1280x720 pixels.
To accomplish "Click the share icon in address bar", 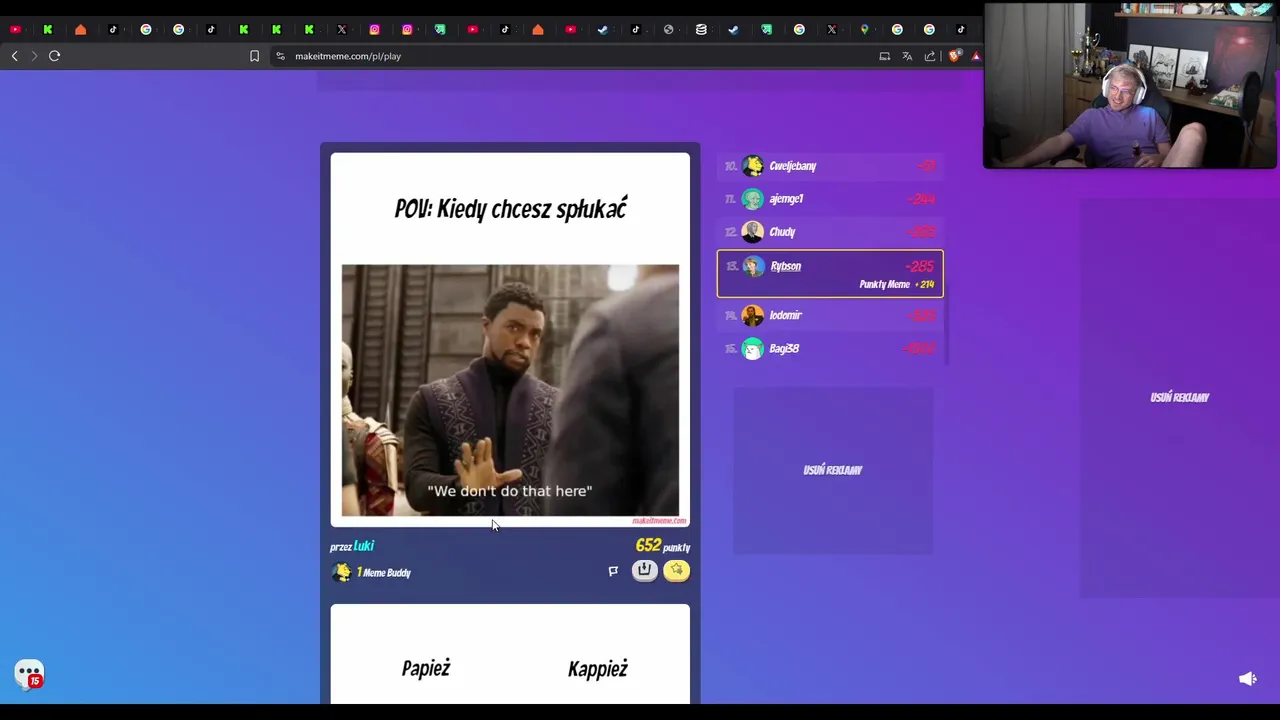I will 930,56.
